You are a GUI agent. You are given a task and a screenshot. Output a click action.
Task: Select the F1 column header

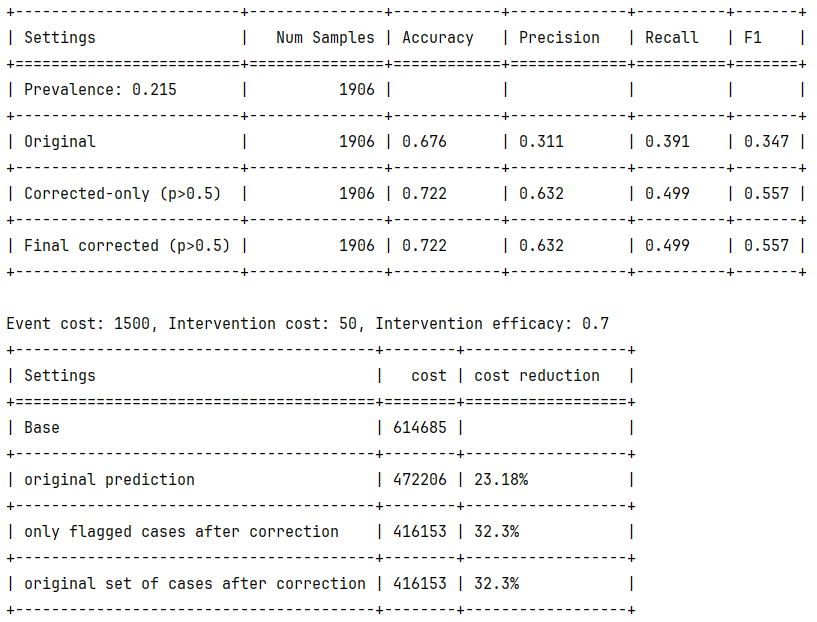point(752,38)
